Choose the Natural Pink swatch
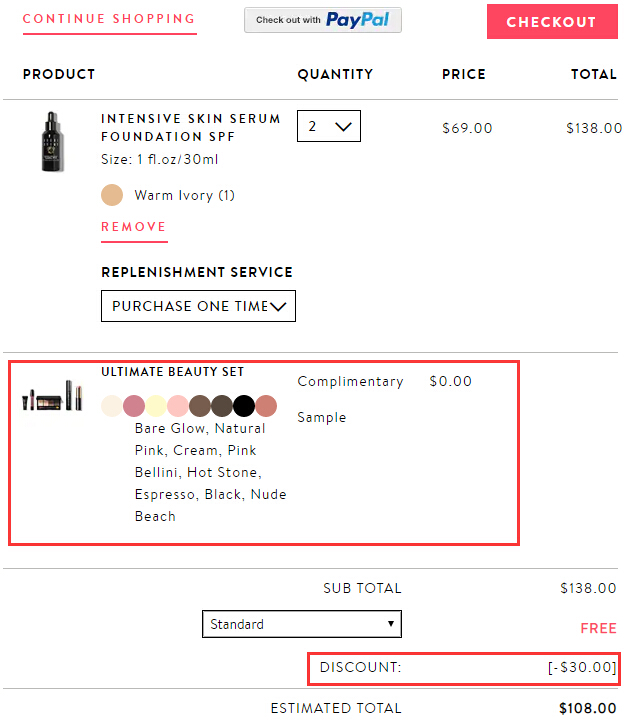Screen dimensions: 624x728 [x=134, y=406]
